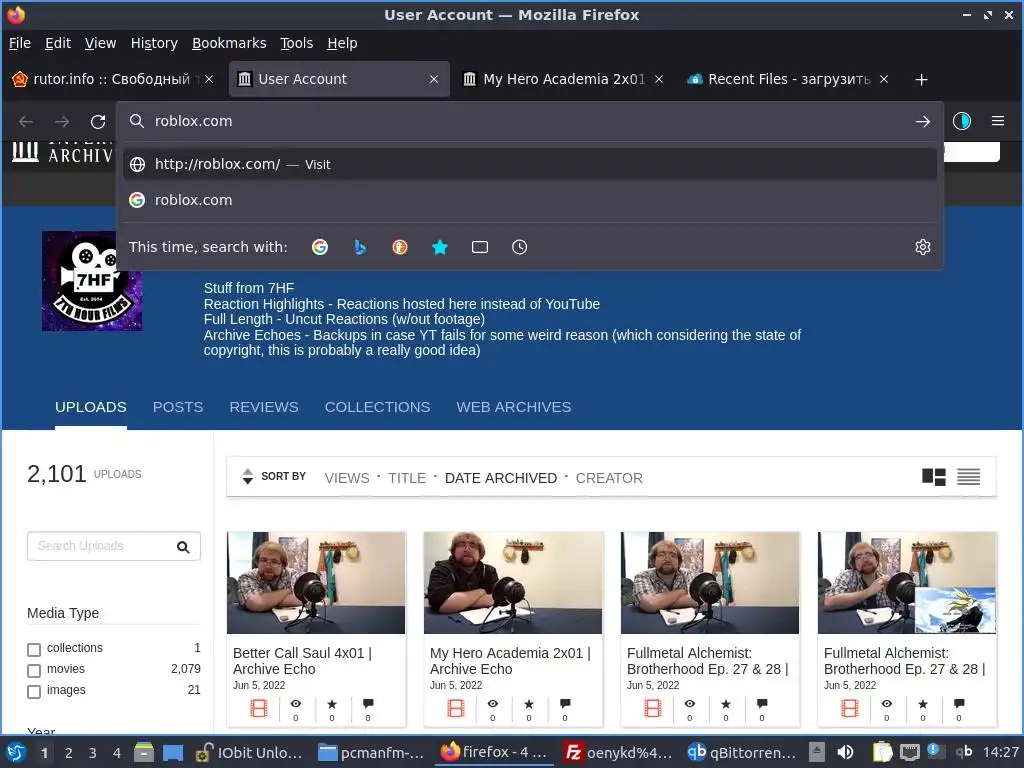Search history using the clock icon
This screenshot has width=1024, height=768.
tap(520, 247)
